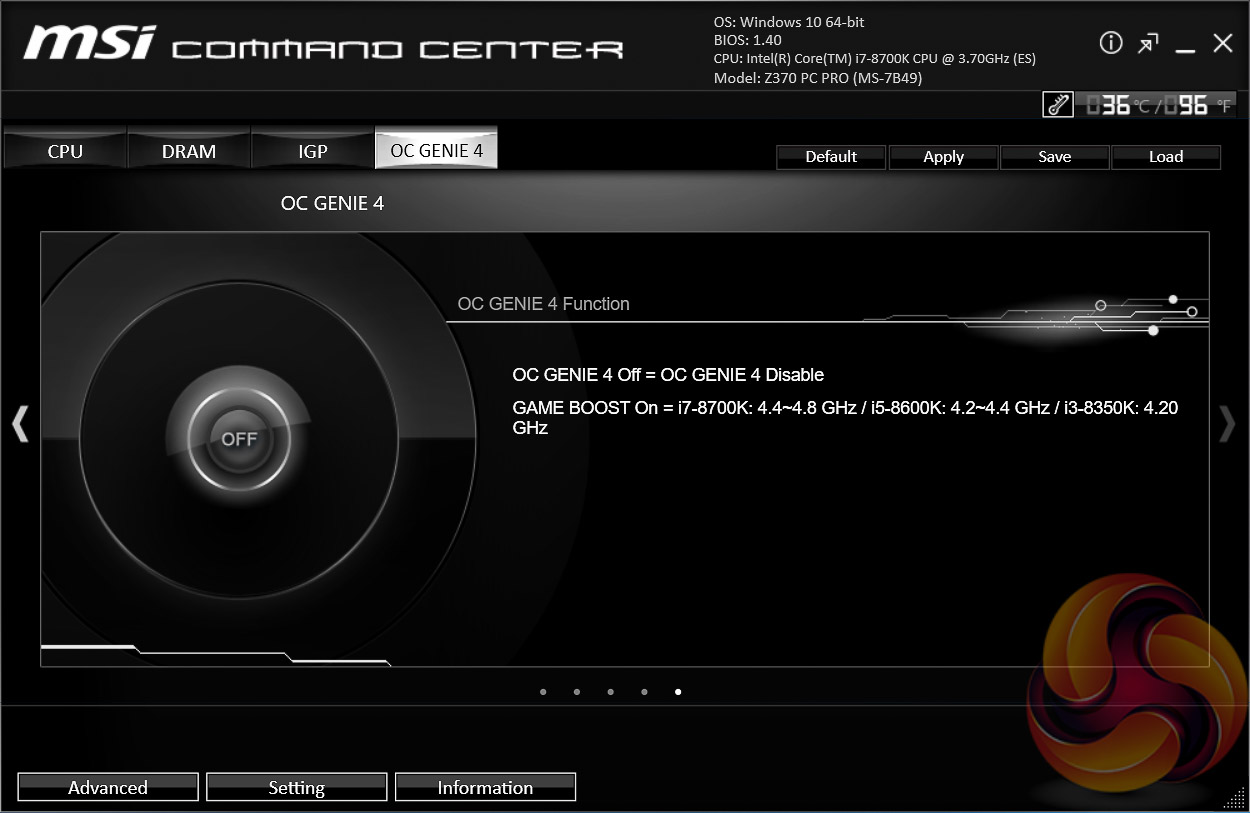Click the 'Model: Z370 PC PRO' line
This screenshot has height=813, width=1250.
point(818,78)
